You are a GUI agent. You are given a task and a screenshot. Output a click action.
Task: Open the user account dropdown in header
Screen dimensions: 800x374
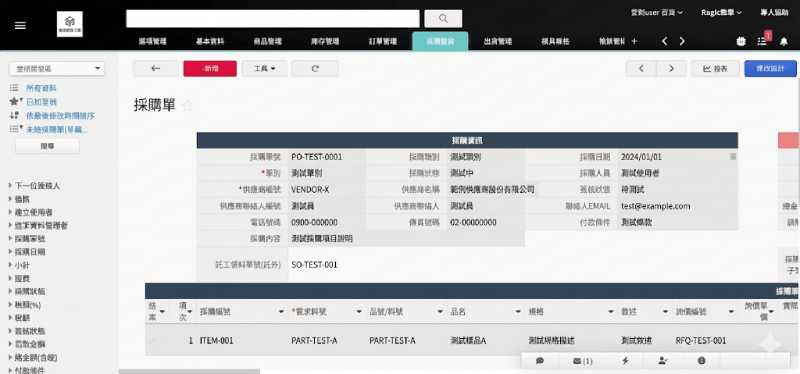tap(656, 13)
